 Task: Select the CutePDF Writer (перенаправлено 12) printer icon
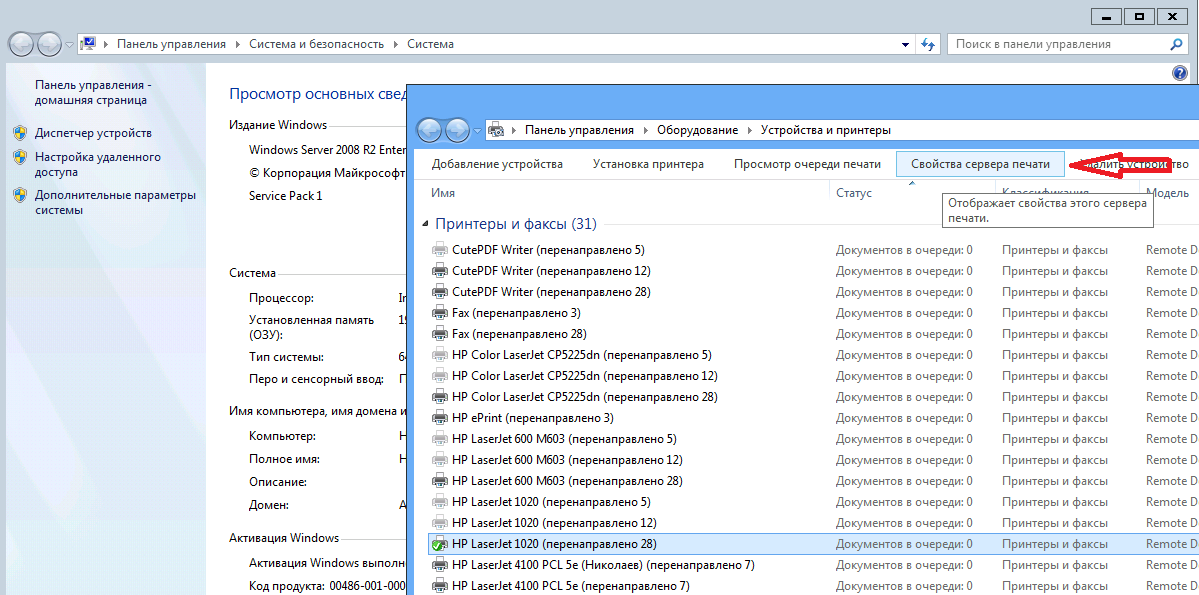440,271
